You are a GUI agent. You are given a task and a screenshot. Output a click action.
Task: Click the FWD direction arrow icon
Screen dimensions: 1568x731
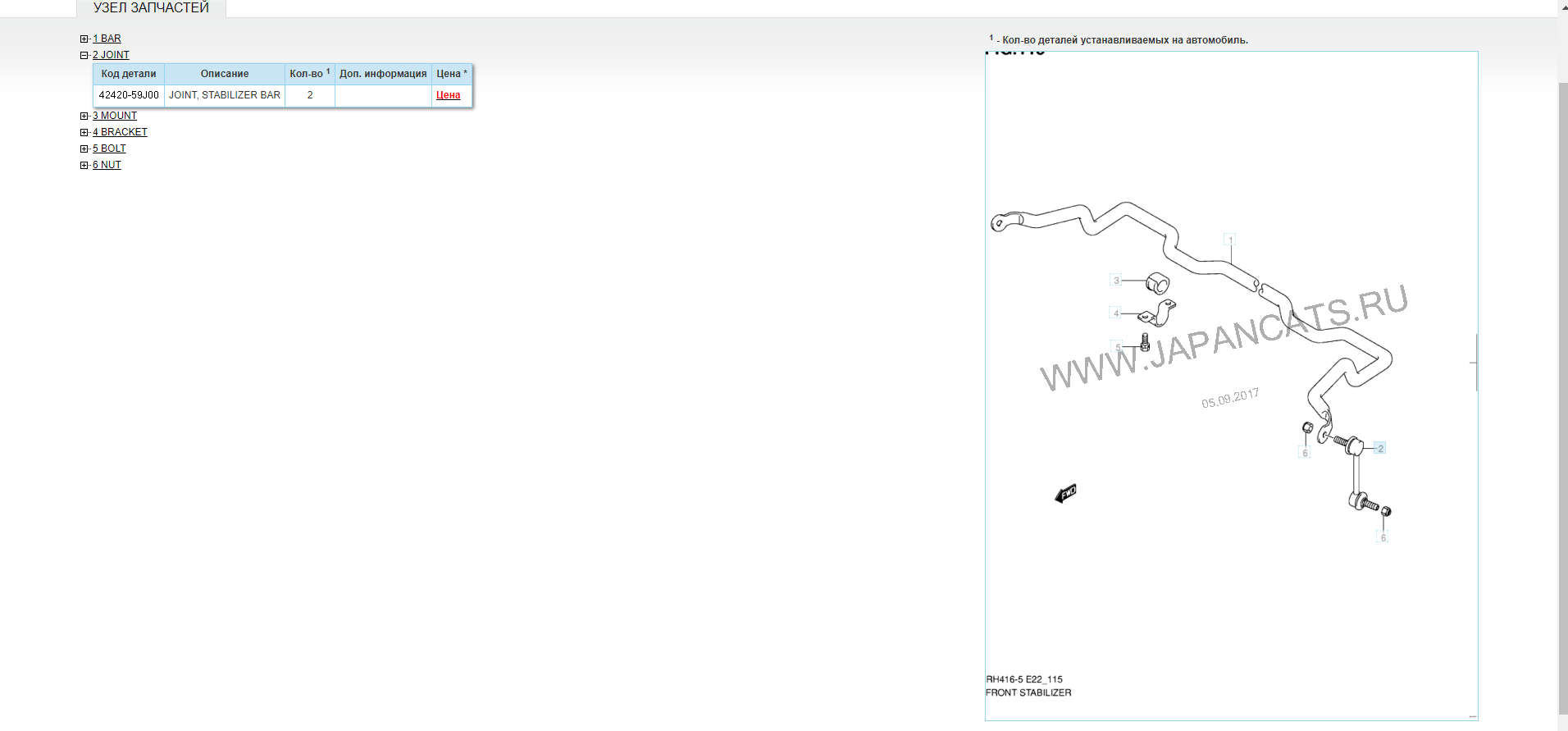[x=1065, y=493]
